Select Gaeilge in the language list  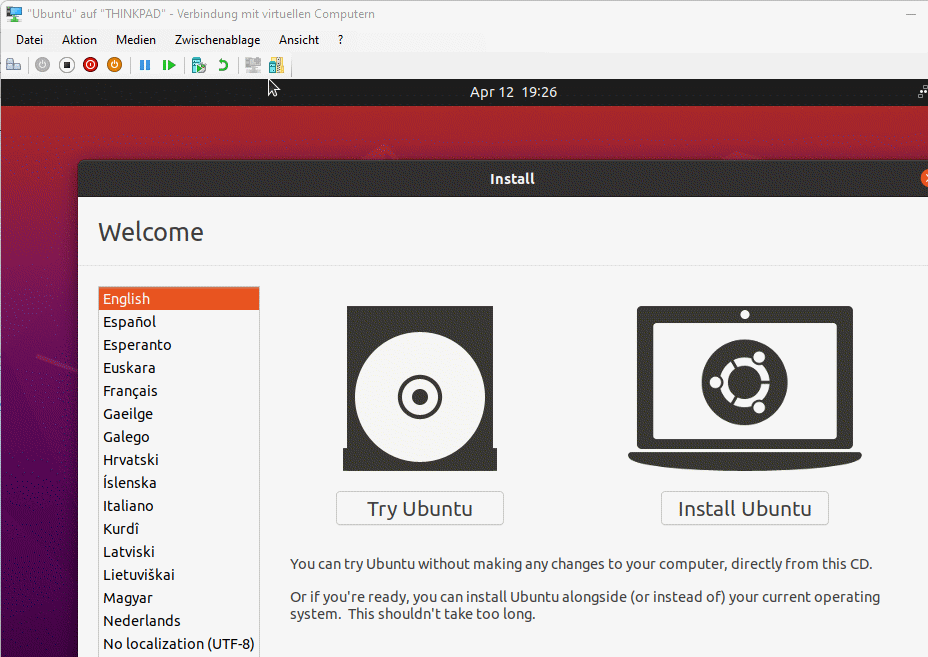(x=179, y=414)
